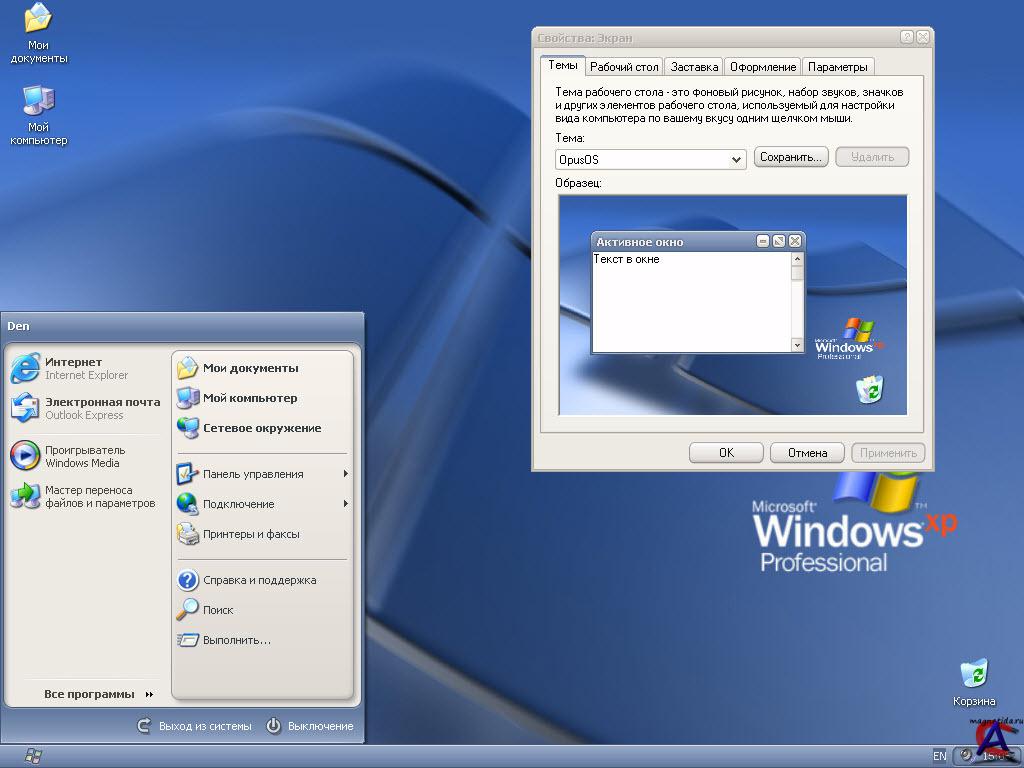Click the Отмена button
Image resolution: width=1024 pixels, height=768 pixels.
(x=807, y=453)
